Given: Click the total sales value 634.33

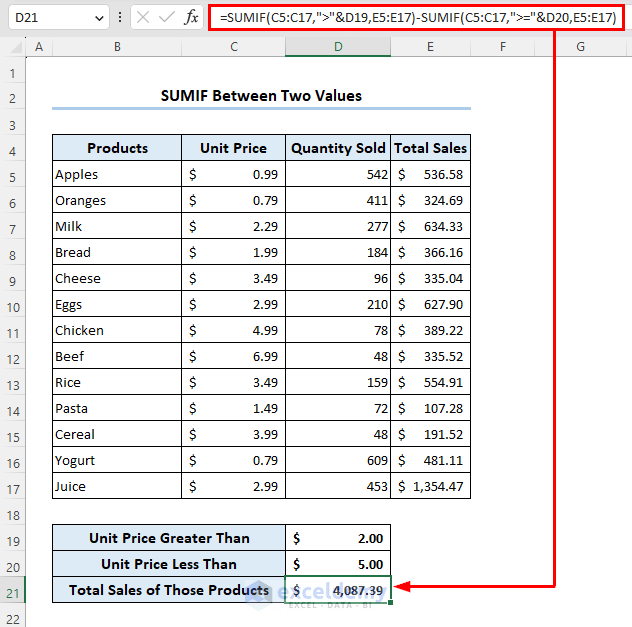Looking at the screenshot, I should pyautogui.click(x=430, y=226).
